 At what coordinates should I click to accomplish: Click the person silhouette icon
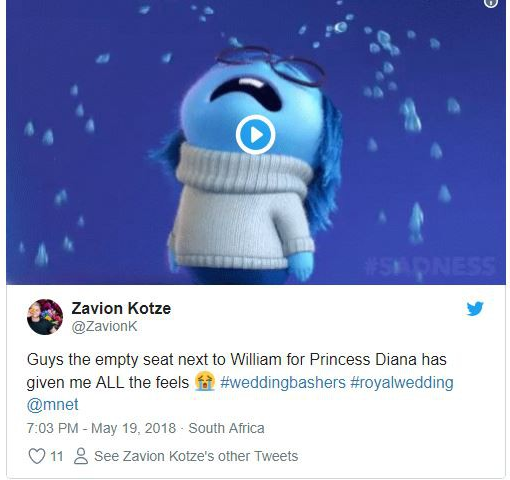pyautogui.click(x=81, y=456)
